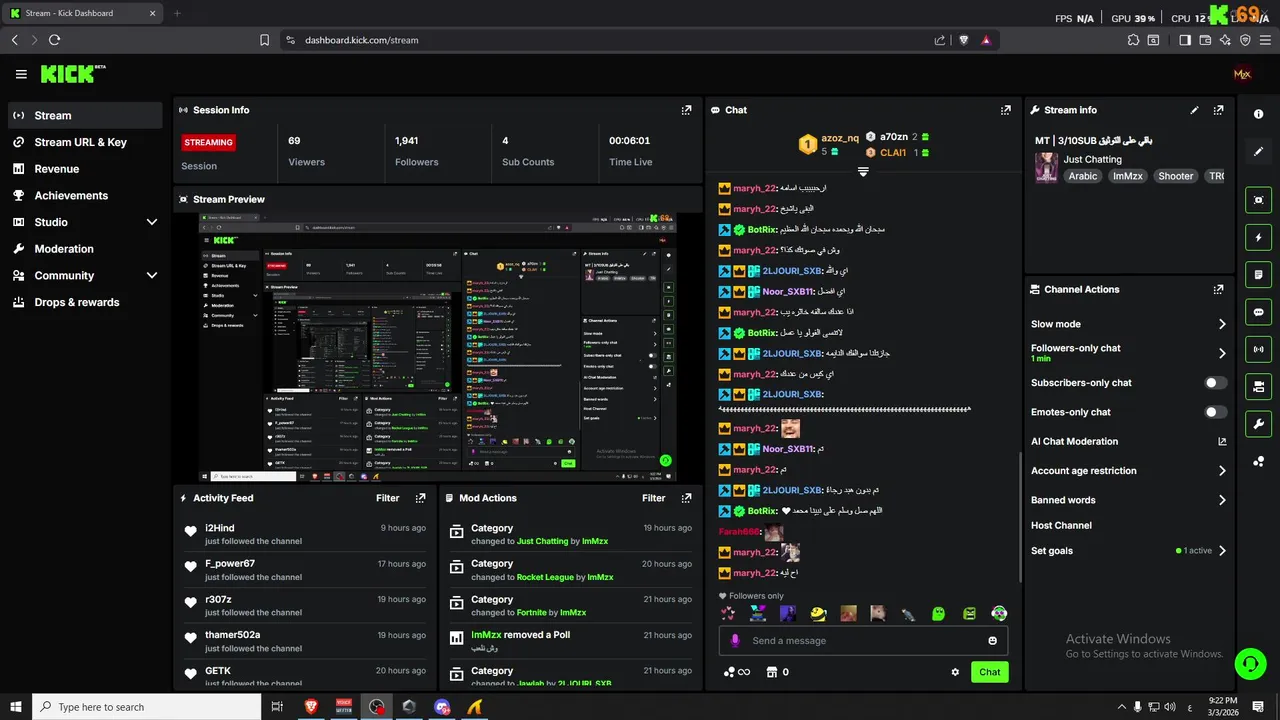Screen dimensions: 1280x720
Task: Toggle the focus frame widget in sidebar
Action: pyautogui.click(x=1259, y=200)
